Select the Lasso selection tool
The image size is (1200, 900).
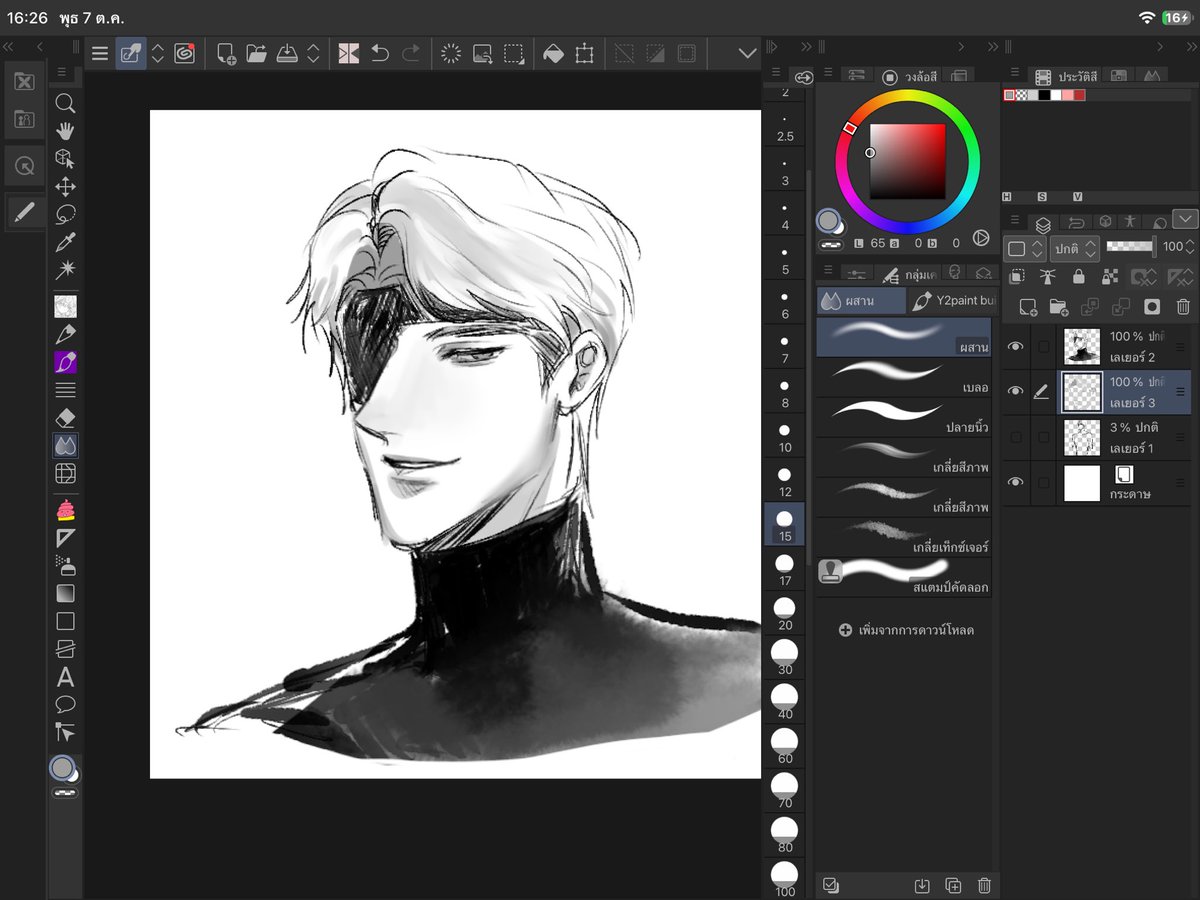pos(65,214)
